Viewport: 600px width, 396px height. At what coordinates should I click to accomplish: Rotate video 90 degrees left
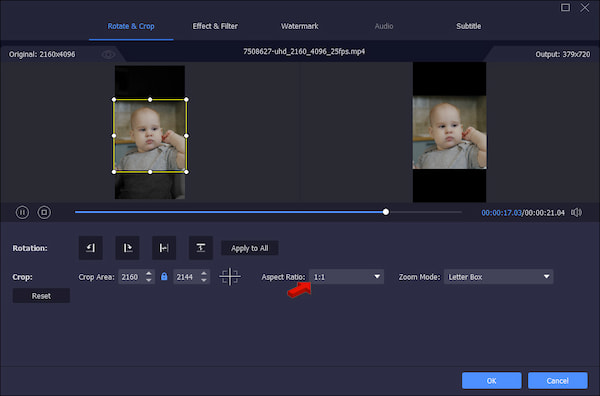[x=91, y=248]
